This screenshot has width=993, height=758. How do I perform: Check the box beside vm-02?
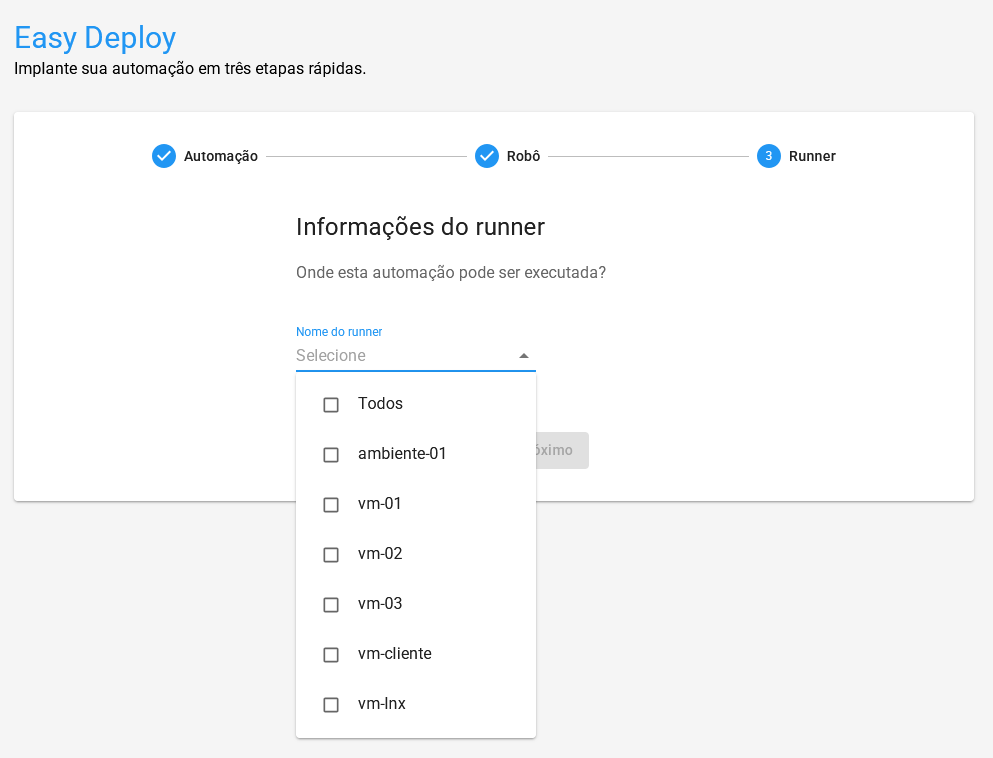(331, 555)
